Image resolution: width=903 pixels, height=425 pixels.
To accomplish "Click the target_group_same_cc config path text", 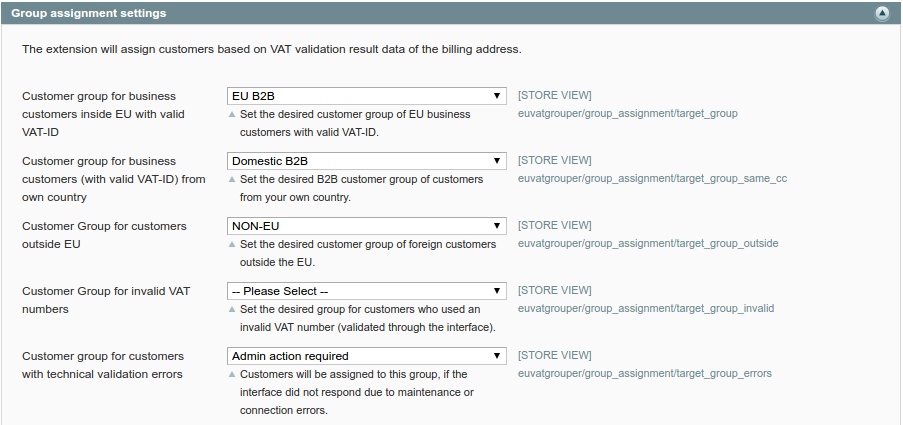I will click(x=652, y=179).
